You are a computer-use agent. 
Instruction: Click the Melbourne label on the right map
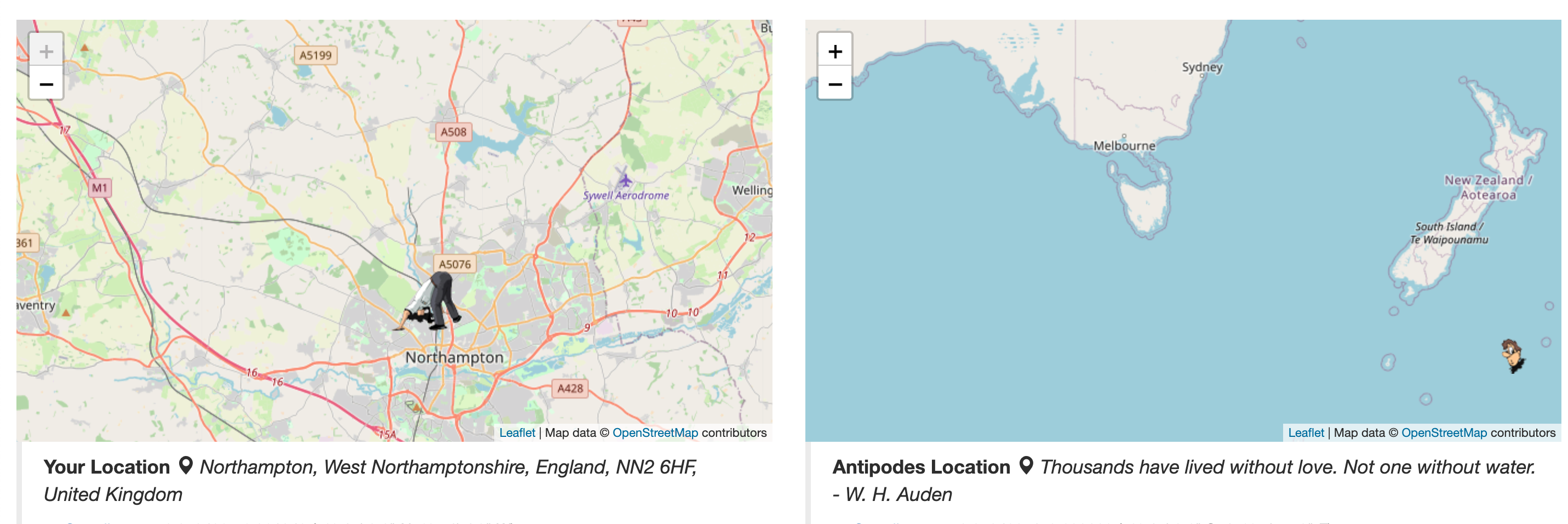pyautogui.click(x=1124, y=146)
